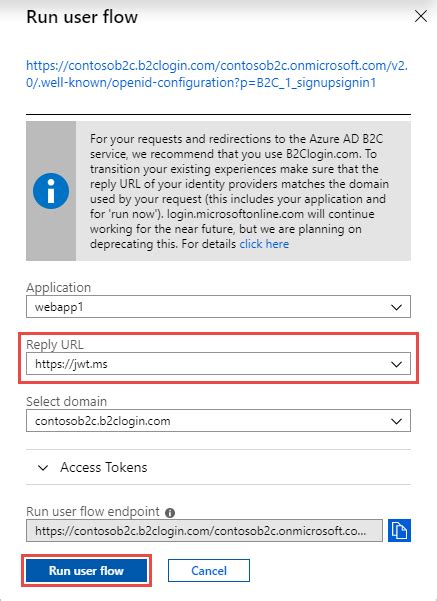Expand the Access Tokens section chevron
The width and height of the screenshot is (437, 601).
click(43, 468)
